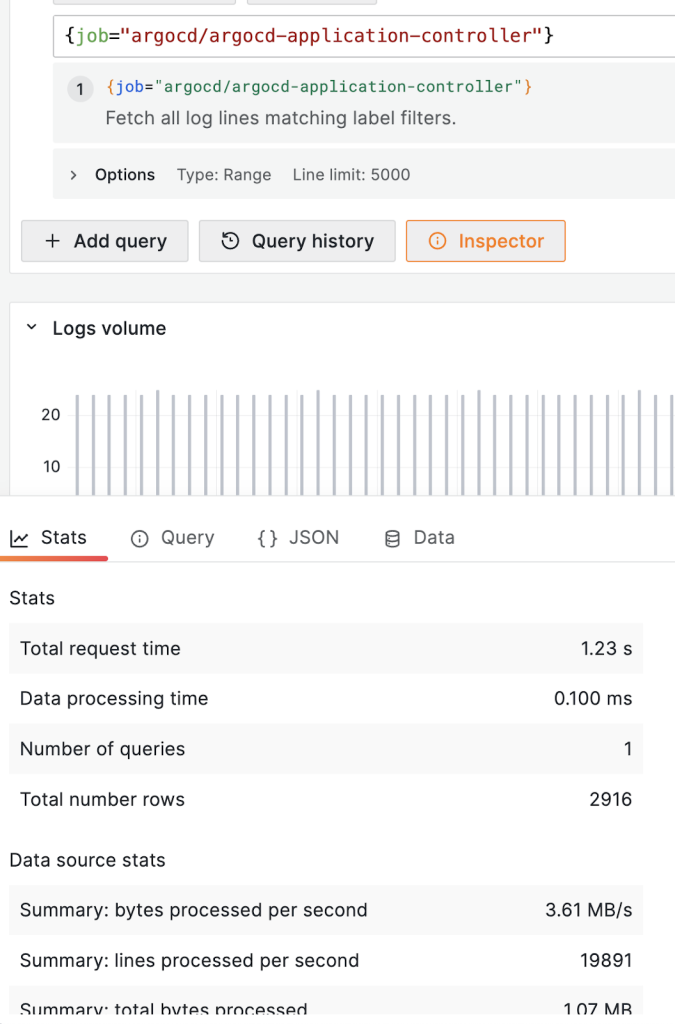Click the curly braces icon for JSON

(267, 539)
